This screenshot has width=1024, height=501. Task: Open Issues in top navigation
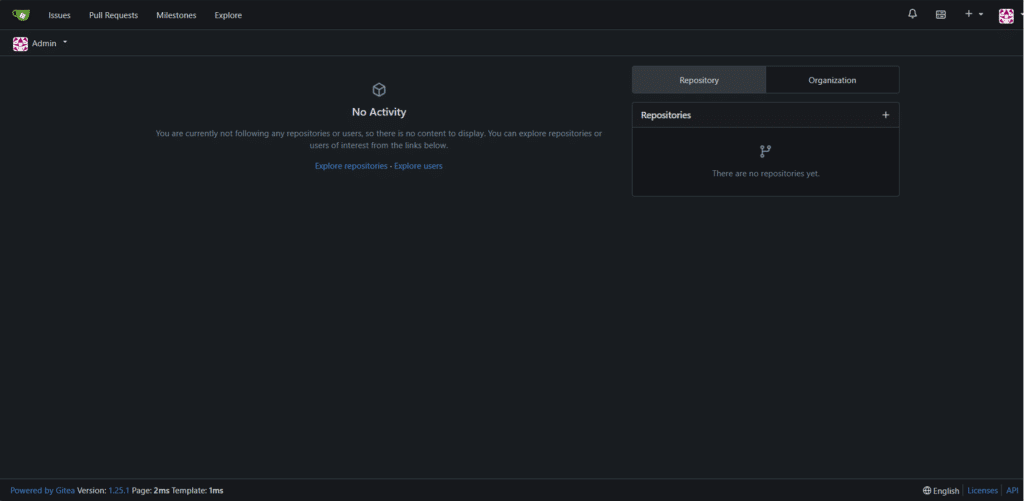coord(59,15)
